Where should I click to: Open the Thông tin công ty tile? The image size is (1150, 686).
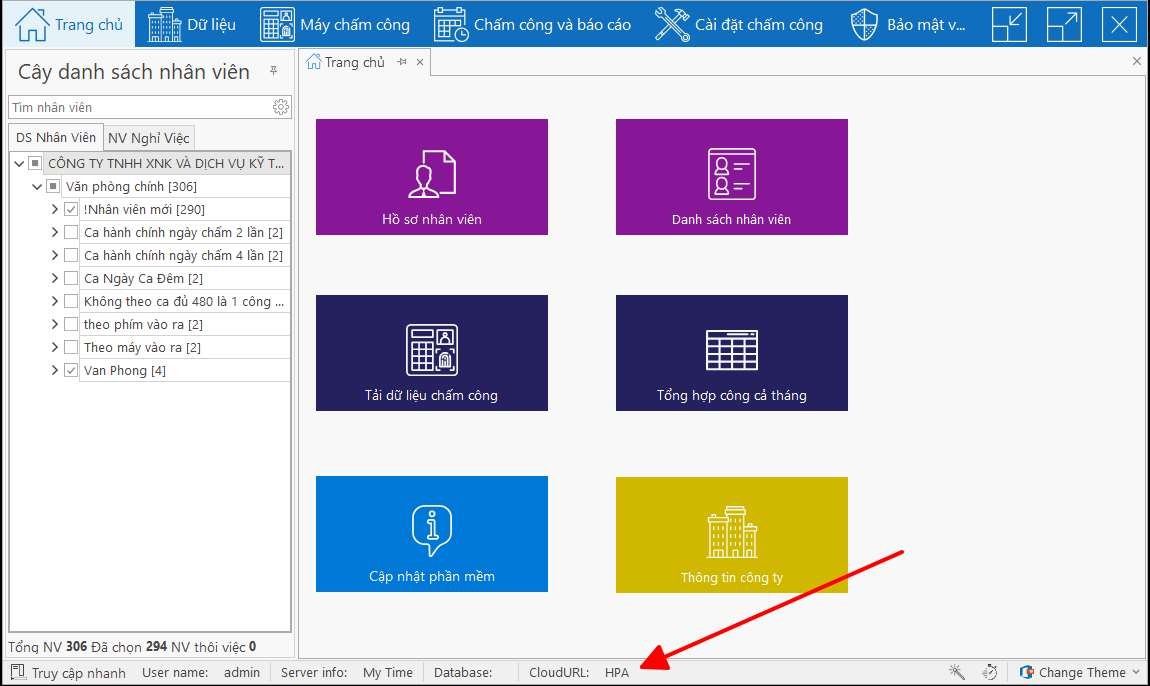point(731,535)
